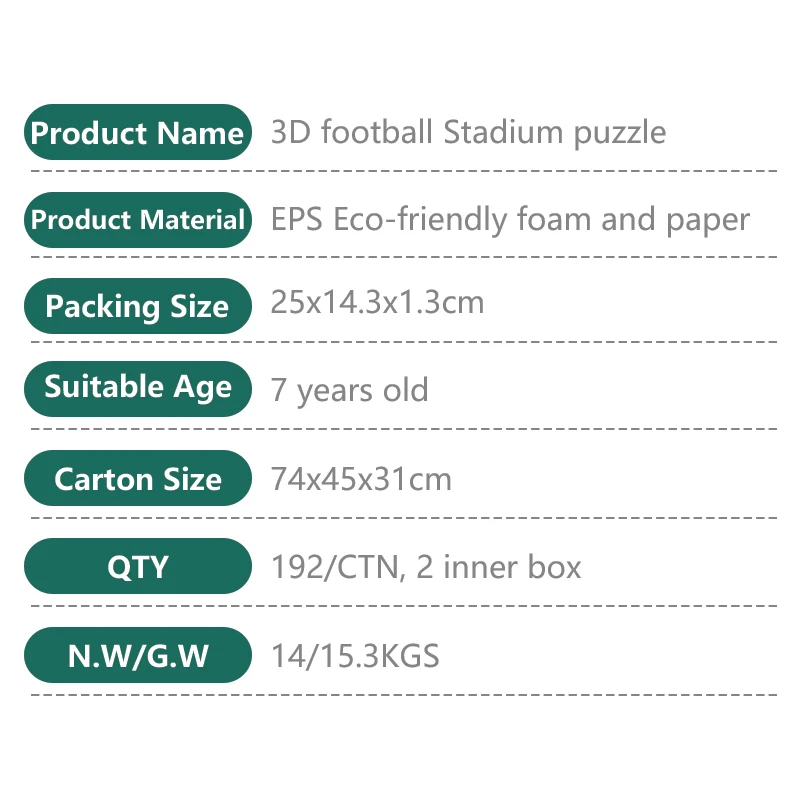The height and width of the screenshot is (800, 800).
Task: Select the 74x45x31cm carton size value
Action: click(361, 479)
